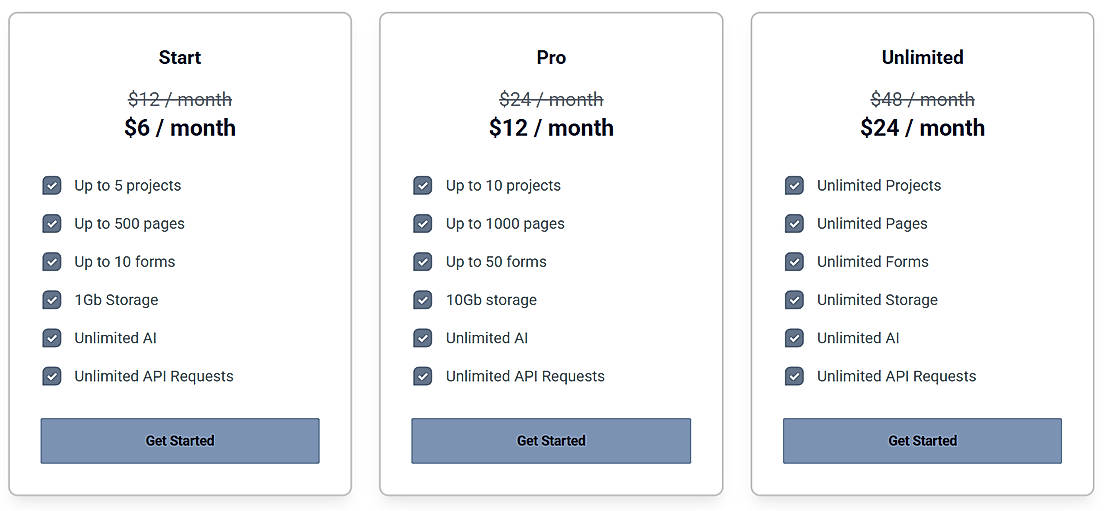Screen dimensions: 1108x511
Task: Toggle the 'Unlimited Projects' checkbox
Action: pyautogui.click(x=795, y=186)
